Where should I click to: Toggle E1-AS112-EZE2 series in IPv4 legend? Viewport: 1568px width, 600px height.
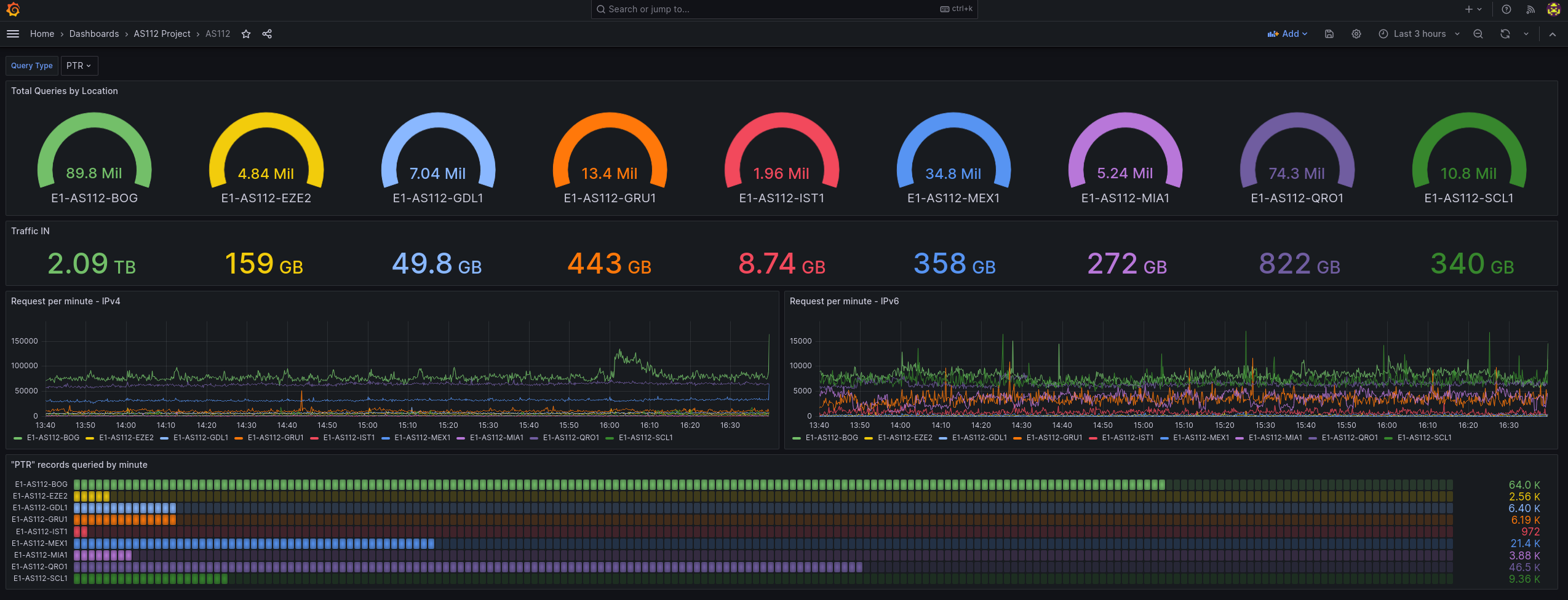(x=126, y=438)
